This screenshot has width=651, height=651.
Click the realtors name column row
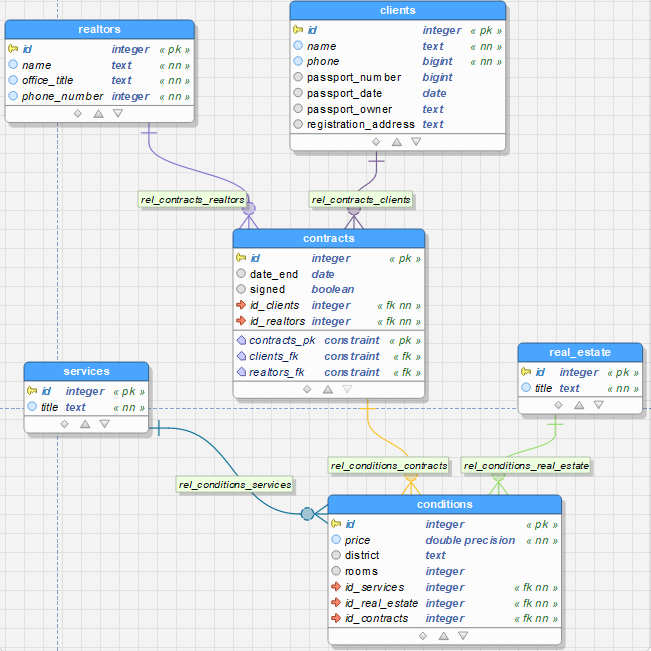[99, 65]
